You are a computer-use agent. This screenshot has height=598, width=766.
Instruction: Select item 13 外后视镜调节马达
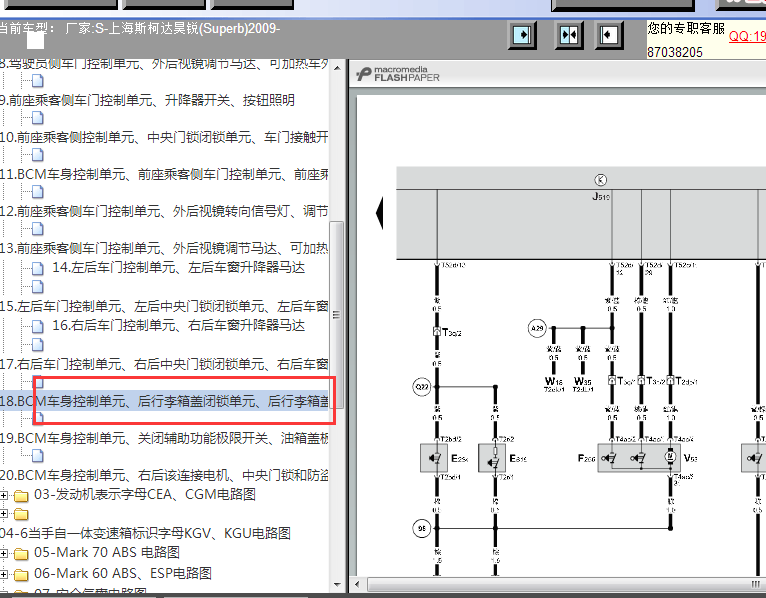(164, 248)
